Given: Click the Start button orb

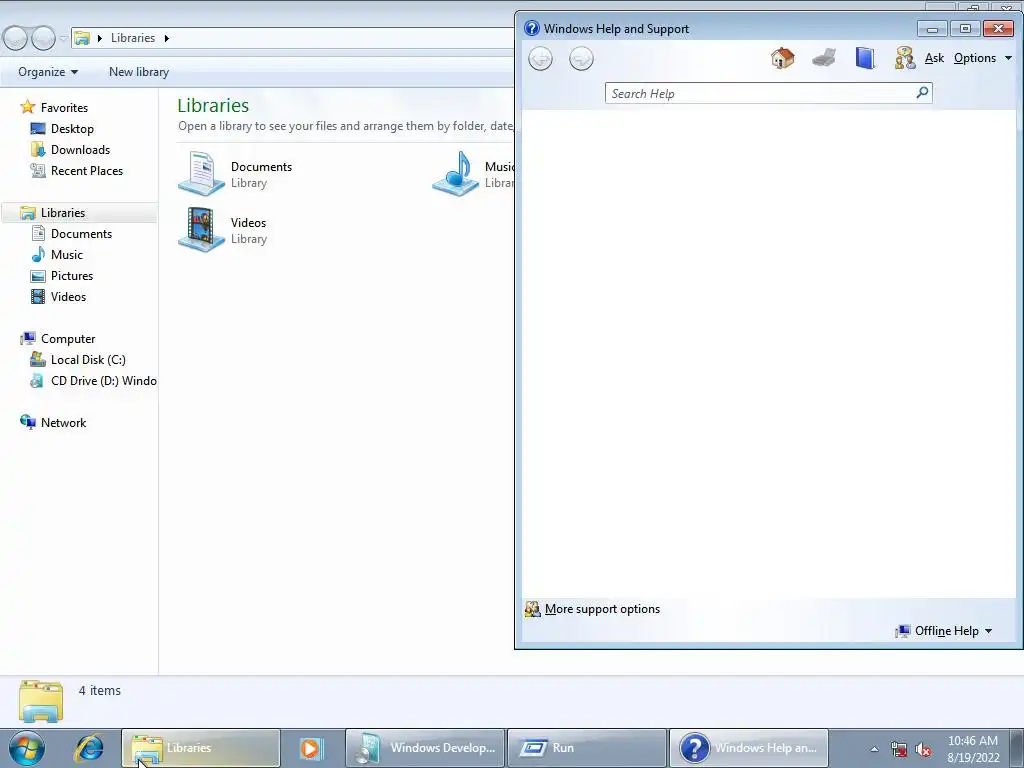Looking at the screenshot, I should click(x=27, y=748).
